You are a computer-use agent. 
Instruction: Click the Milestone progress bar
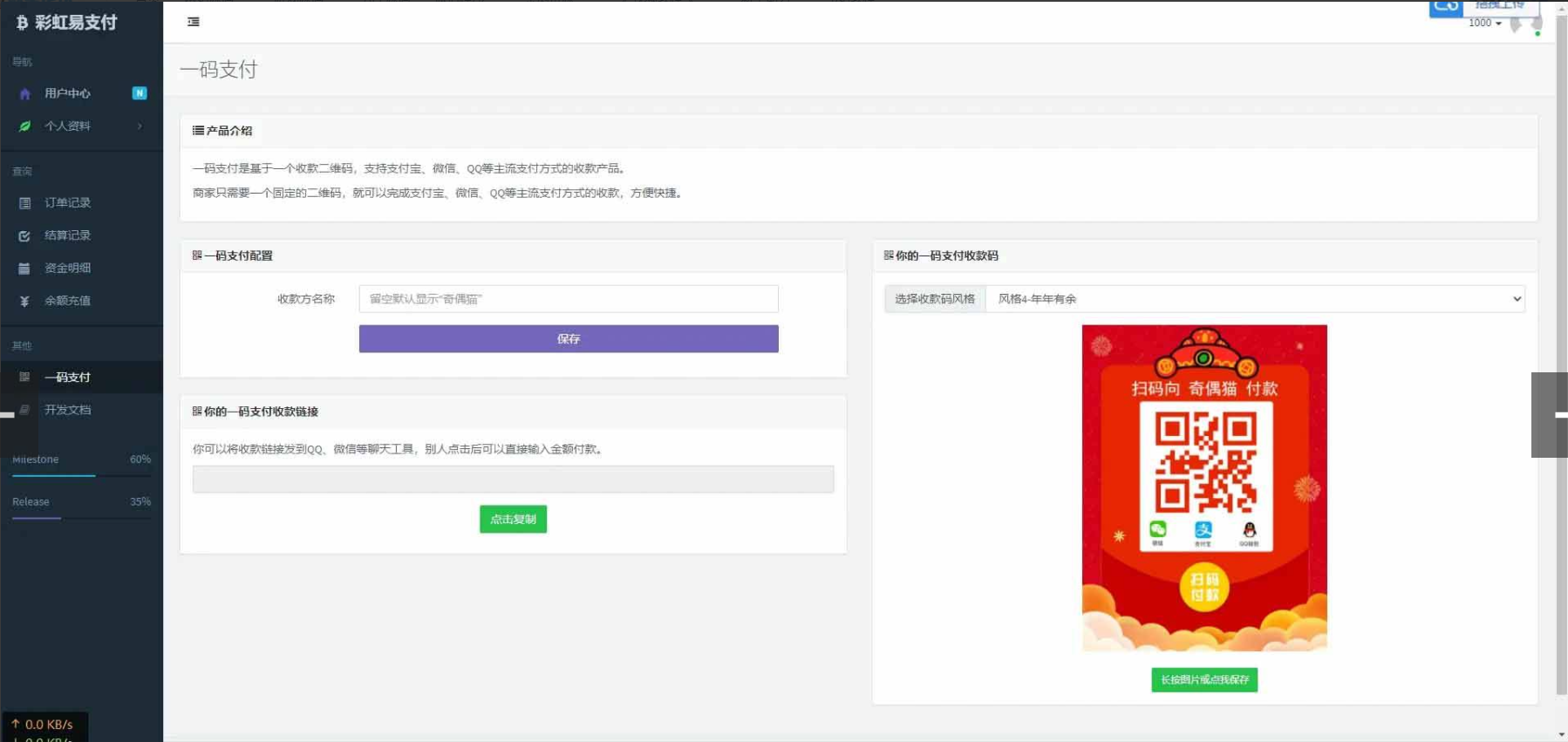81,475
